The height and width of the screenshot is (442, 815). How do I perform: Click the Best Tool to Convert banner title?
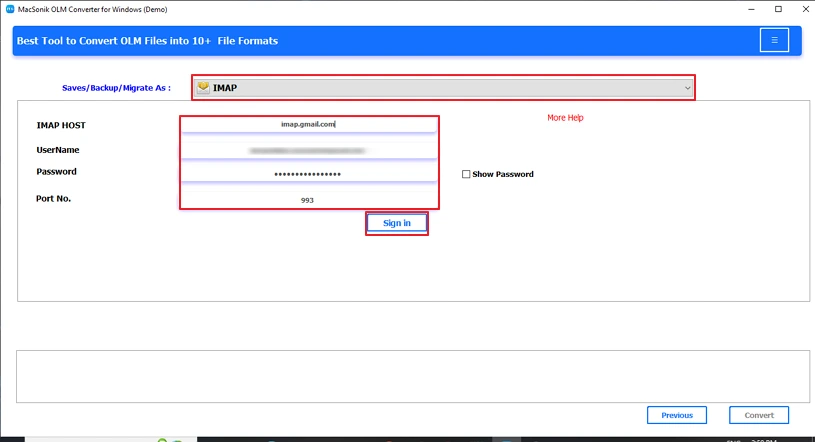(148, 41)
